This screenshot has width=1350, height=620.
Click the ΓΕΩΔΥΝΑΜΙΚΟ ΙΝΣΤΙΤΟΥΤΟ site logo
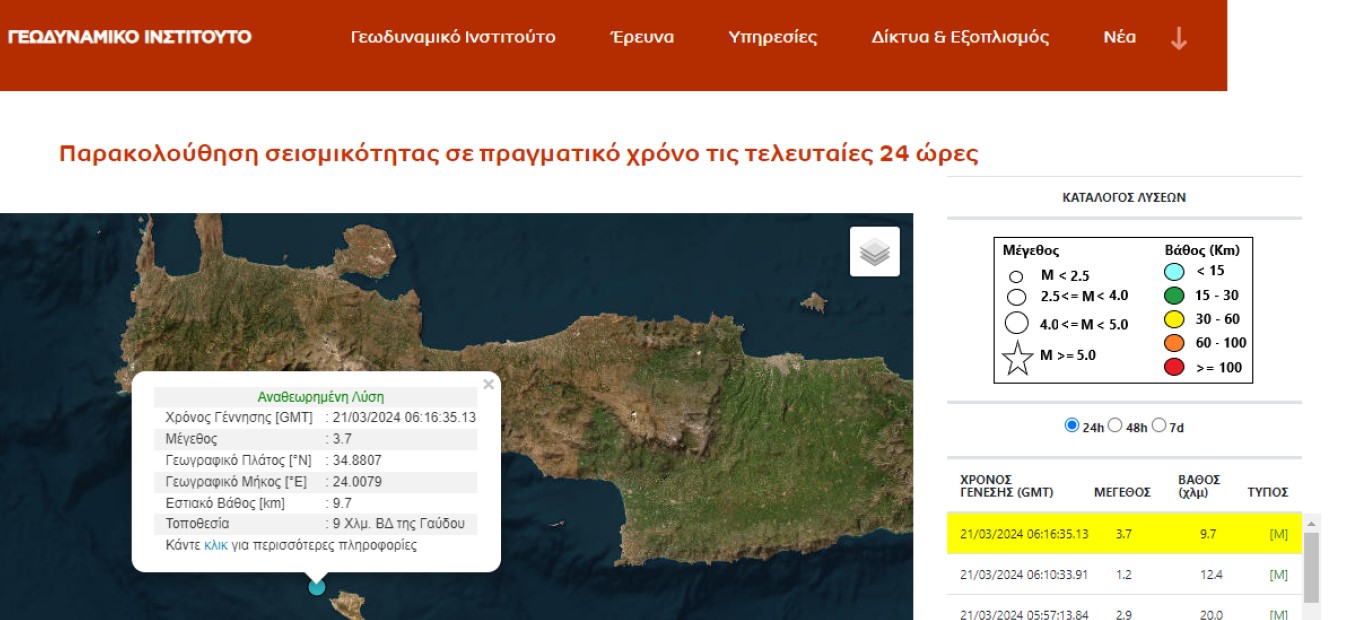tap(129, 37)
